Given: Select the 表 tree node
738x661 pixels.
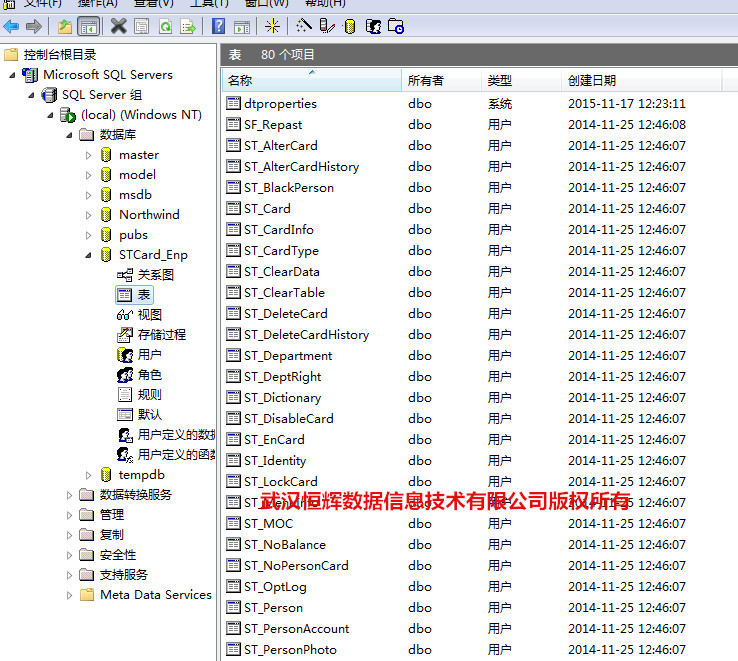Looking at the screenshot, I should tap(135, 295).
